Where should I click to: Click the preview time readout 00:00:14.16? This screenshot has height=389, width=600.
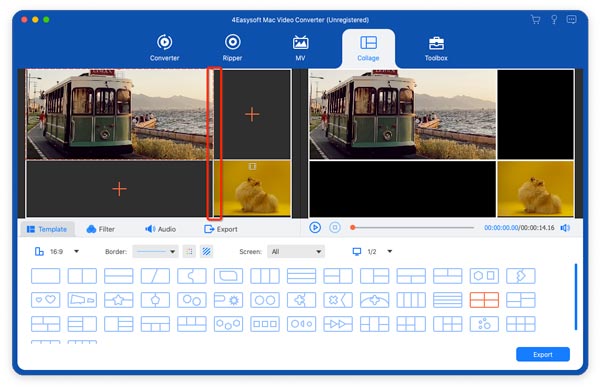pos(537,228)
